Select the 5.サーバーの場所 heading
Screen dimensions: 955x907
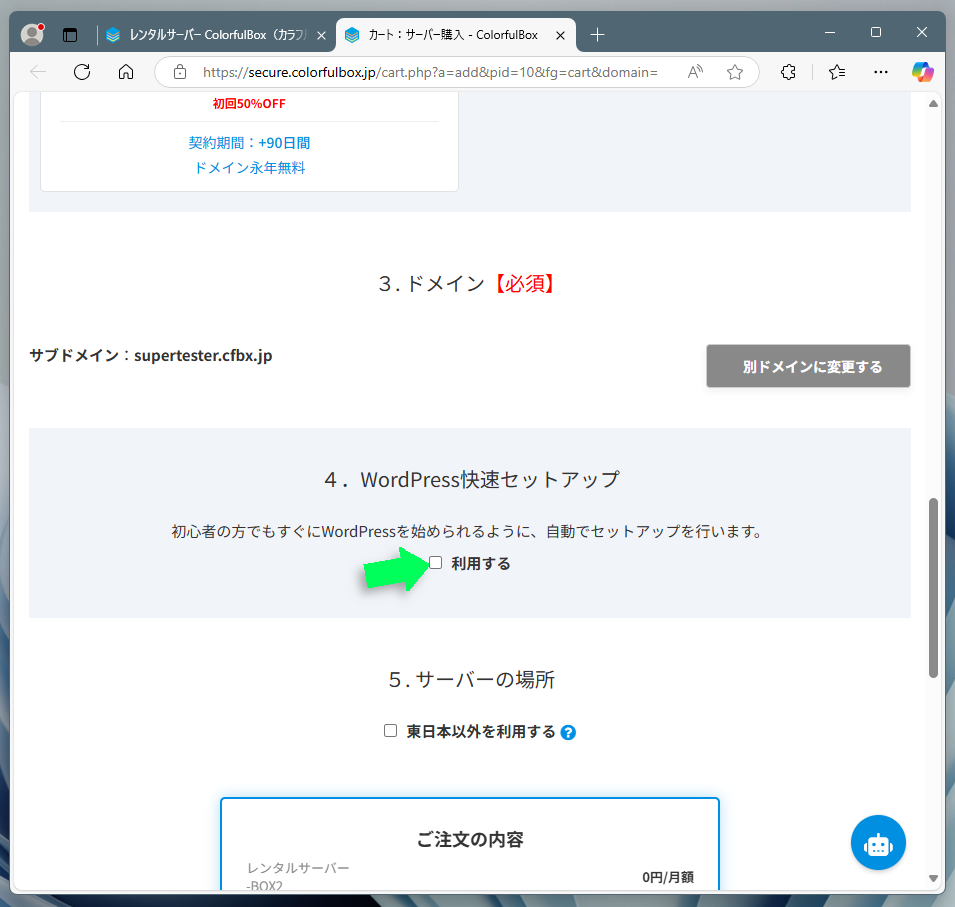coord(471,679)
